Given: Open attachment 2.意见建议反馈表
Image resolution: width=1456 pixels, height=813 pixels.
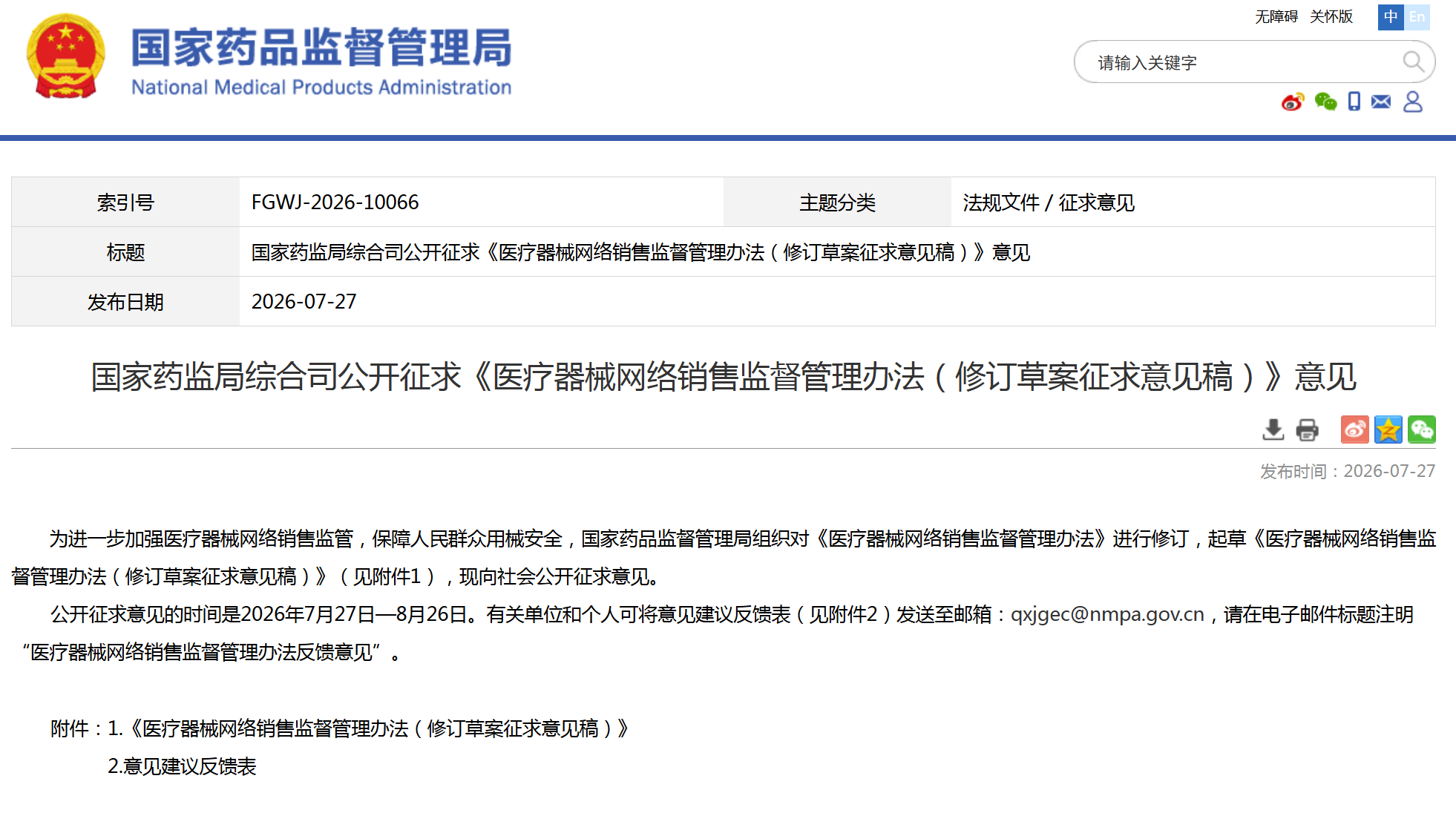Looking at the screenshot, I should (x=182, y=766).
